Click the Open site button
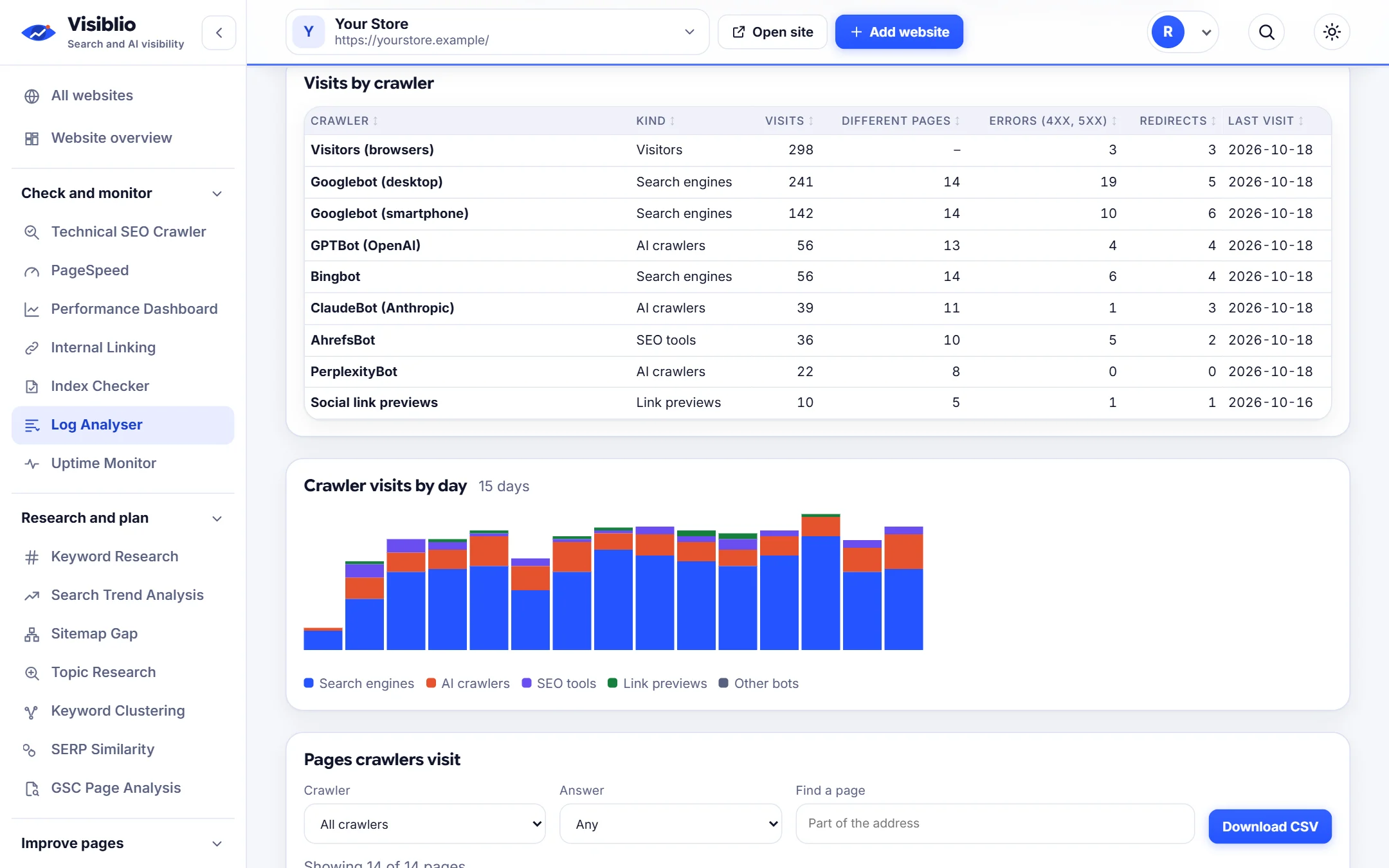Viewport: 1389px width, 868px height. pos(772,32)
